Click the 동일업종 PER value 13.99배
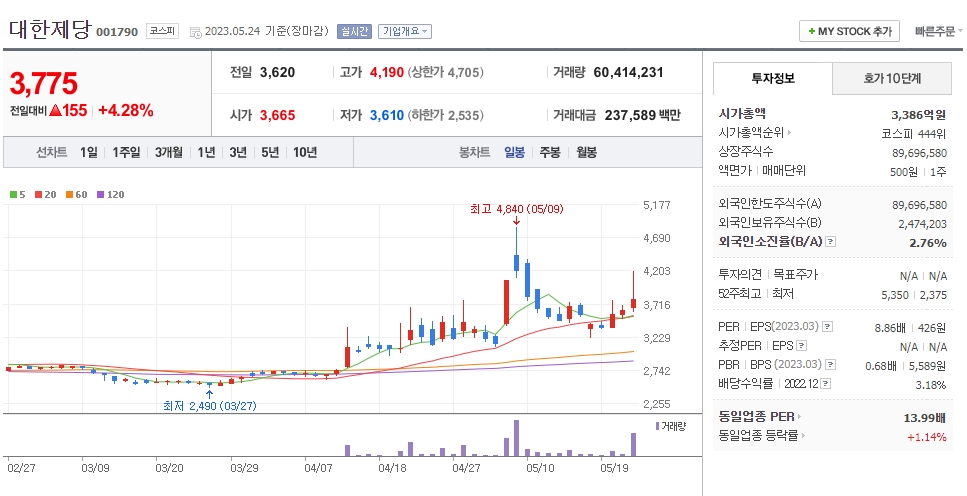The image size is (967, 496). (x=924, y=418)
